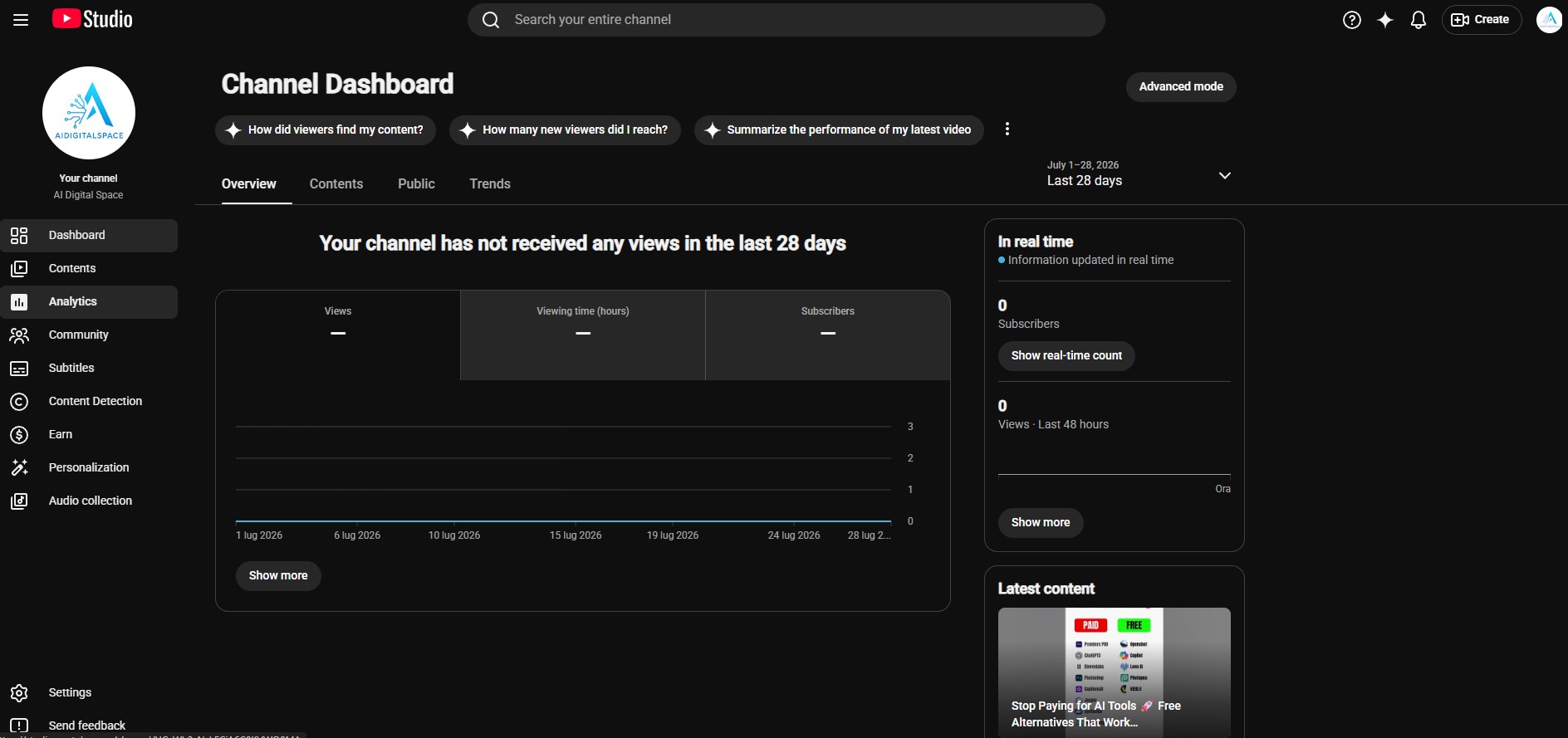Open the three-dot more options menu
The image size is (1568, 738).
[1007, 130]
